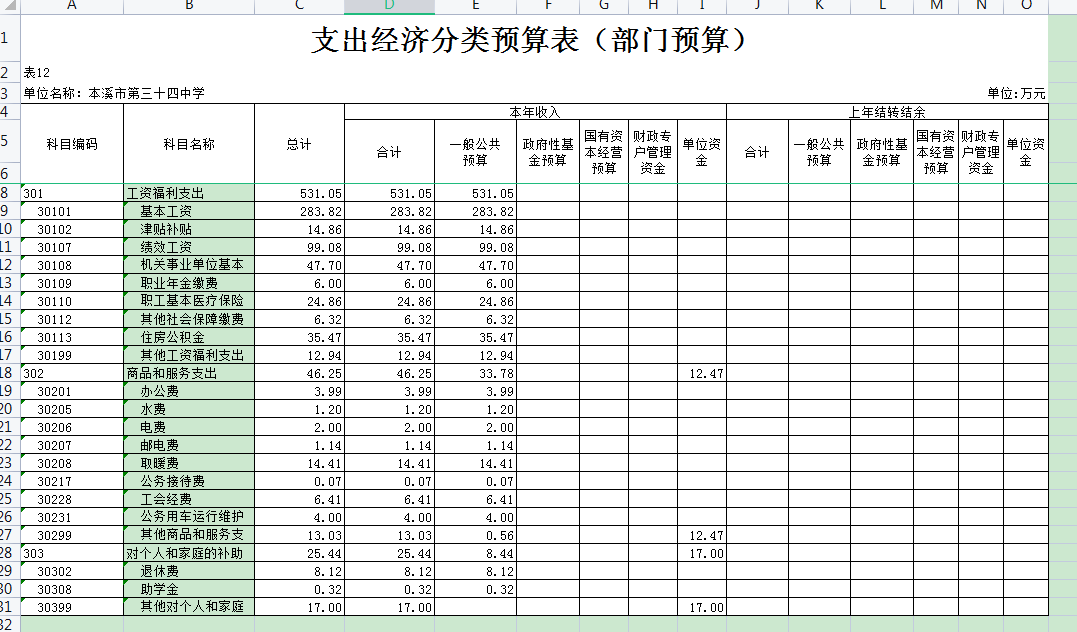
Task: Click code cell 301
Action: coord(72,193)
